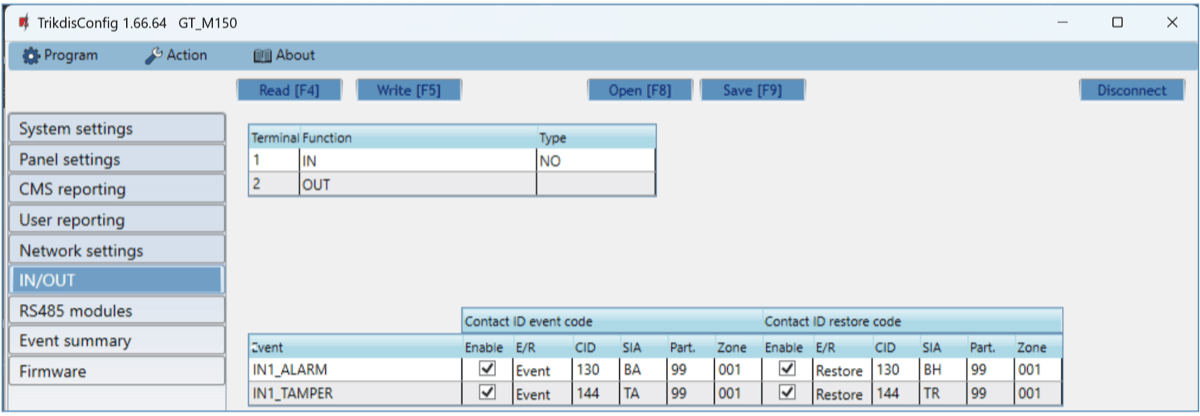Open the About menu

click(x=284, y=56)
